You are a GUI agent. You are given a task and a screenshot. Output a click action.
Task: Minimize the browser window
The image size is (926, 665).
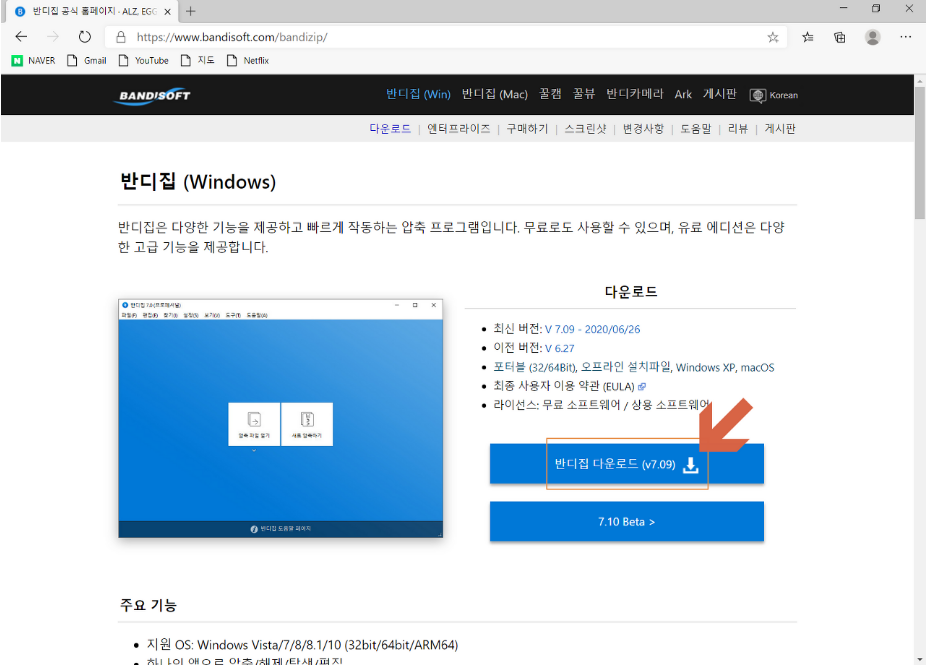843,8
